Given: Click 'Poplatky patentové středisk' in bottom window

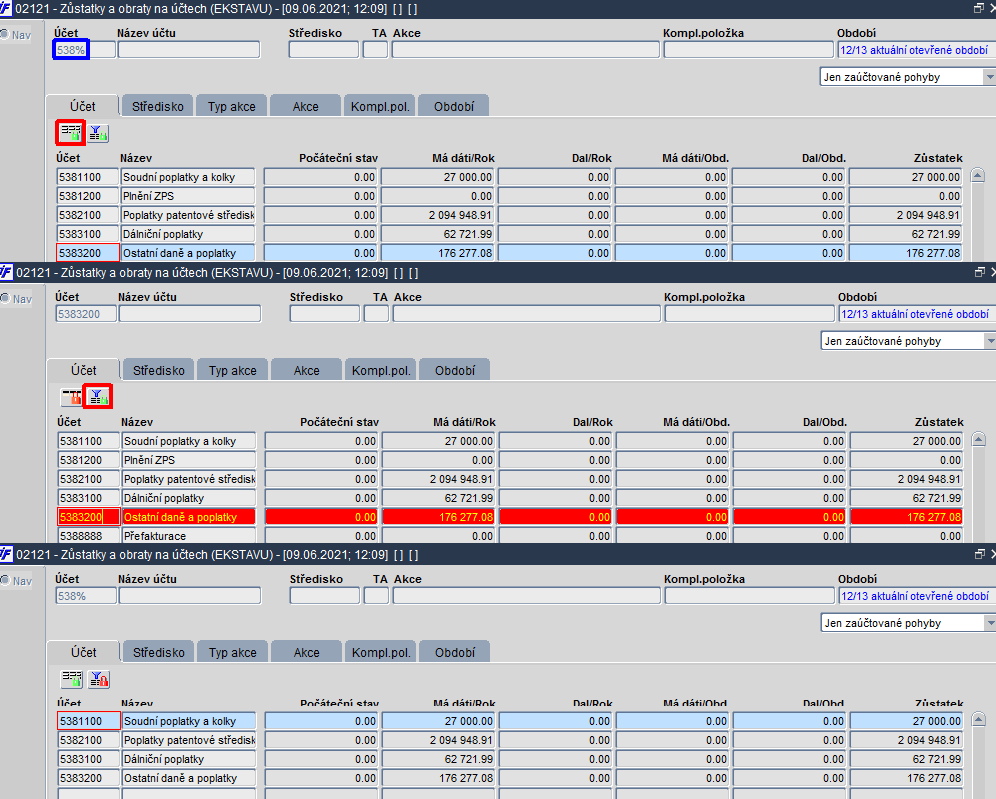Looking at the screenshot, I should coord(189,740).
